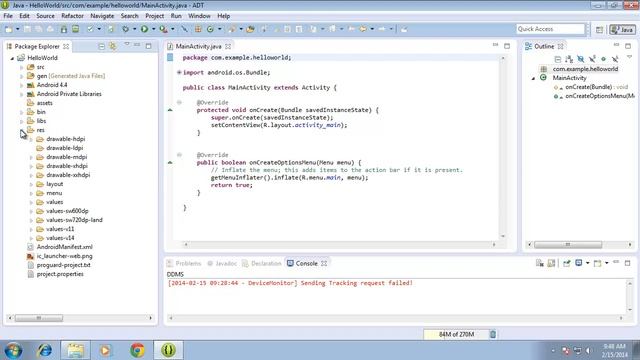Viewport: 640px width, 360px height.
Task: Open the Refactor menu
Action: 72,16
